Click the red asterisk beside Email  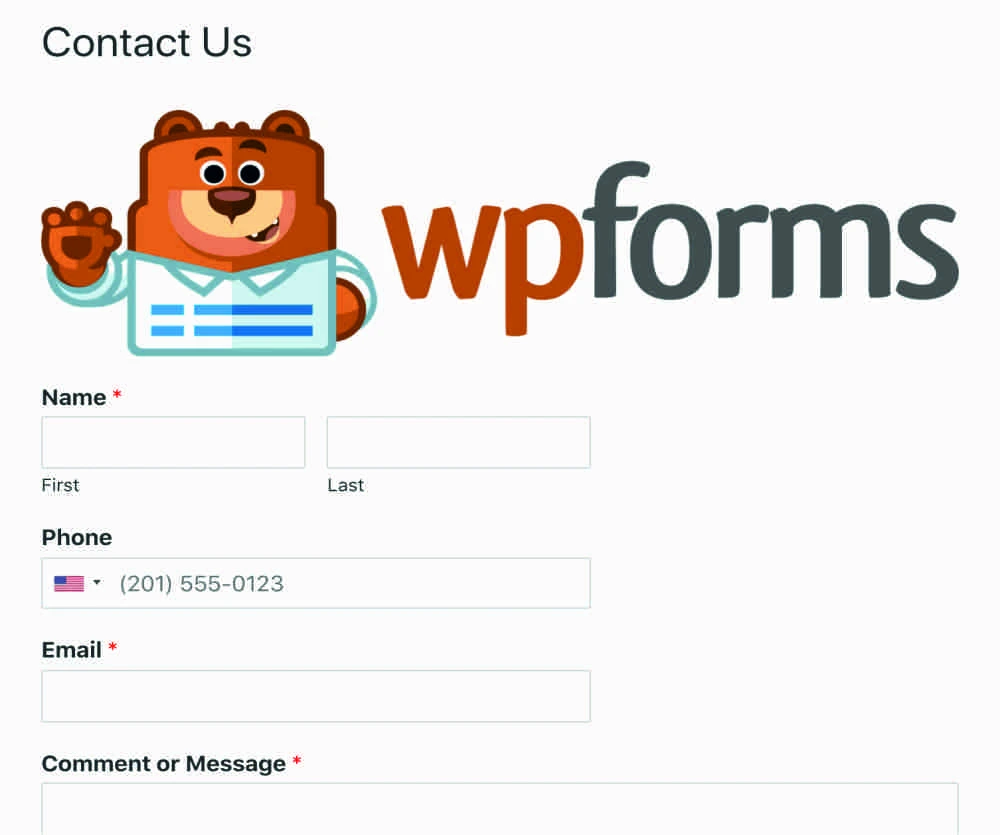coord(112,647)
